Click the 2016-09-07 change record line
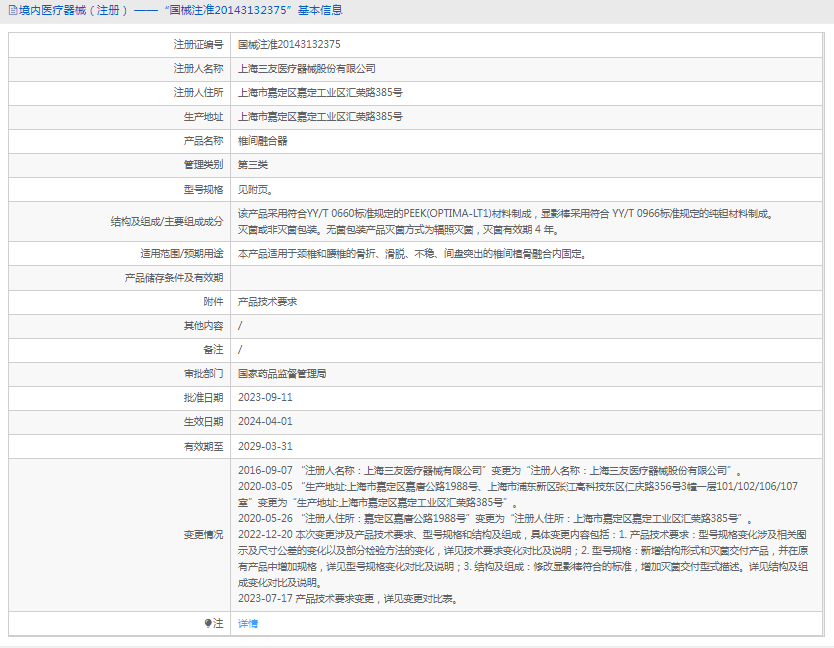 click(490, 470)
